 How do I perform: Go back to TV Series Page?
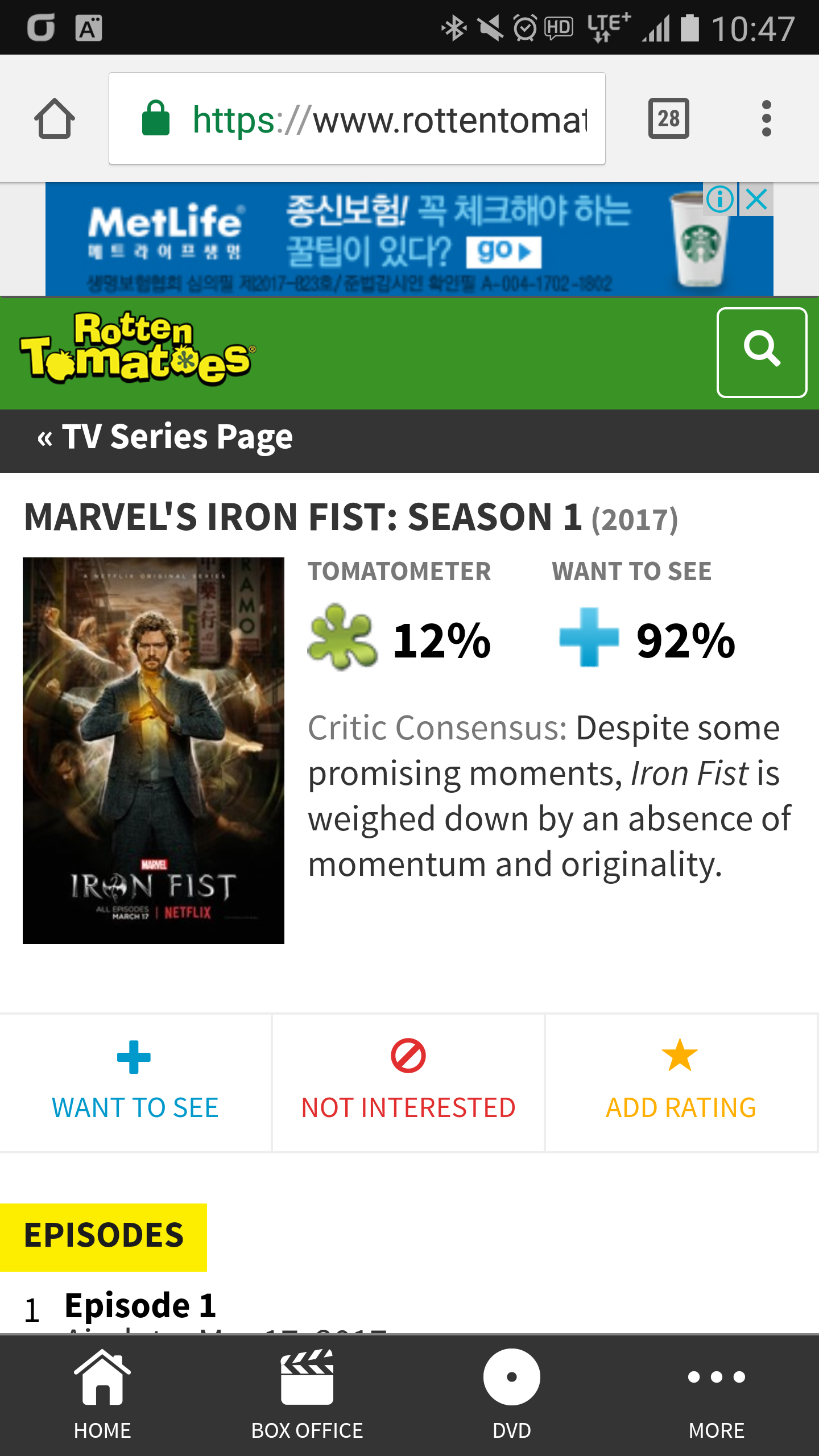click(165, 437)
